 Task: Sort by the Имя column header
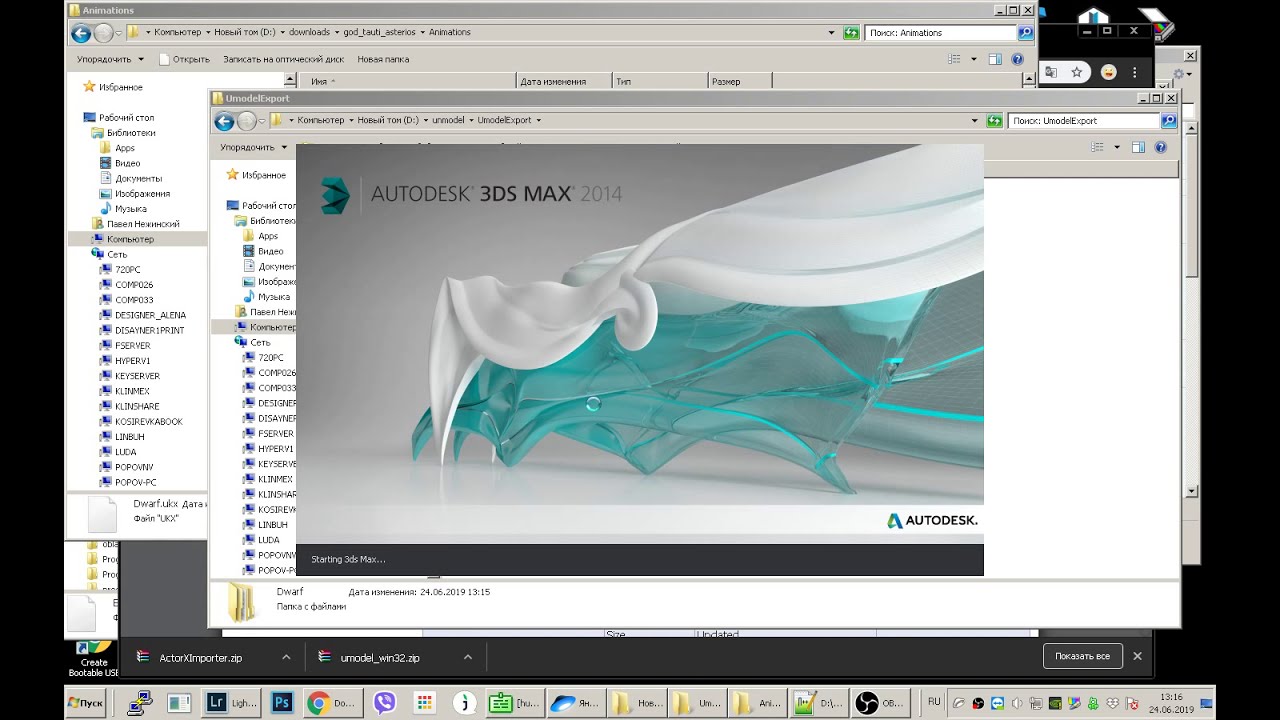pyautogui.click(x=406, y=81)
